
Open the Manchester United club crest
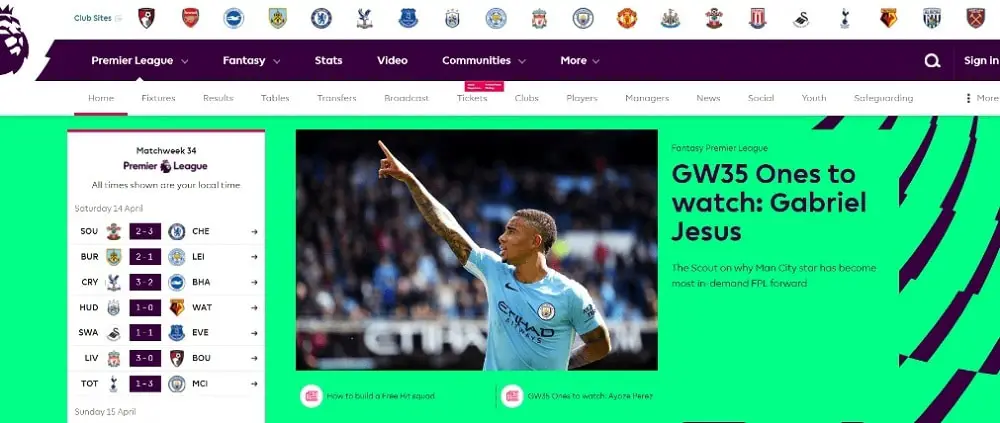(627, 18)
